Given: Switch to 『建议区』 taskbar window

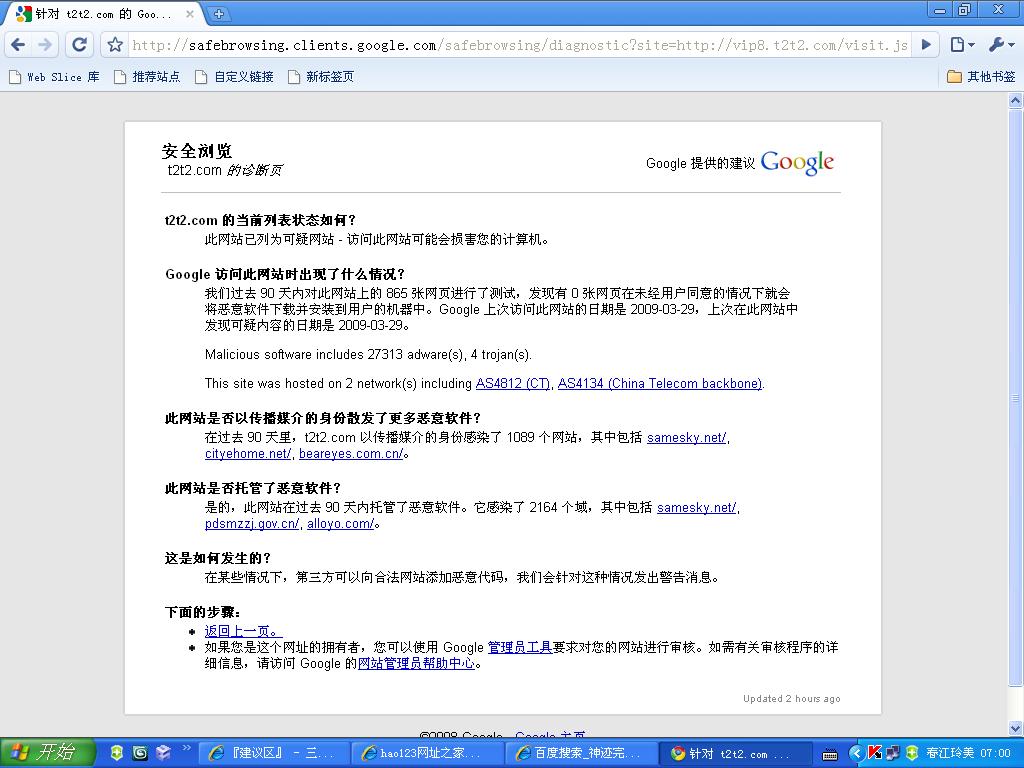Looking at the screenshot, I should click(x=273, y=754).
